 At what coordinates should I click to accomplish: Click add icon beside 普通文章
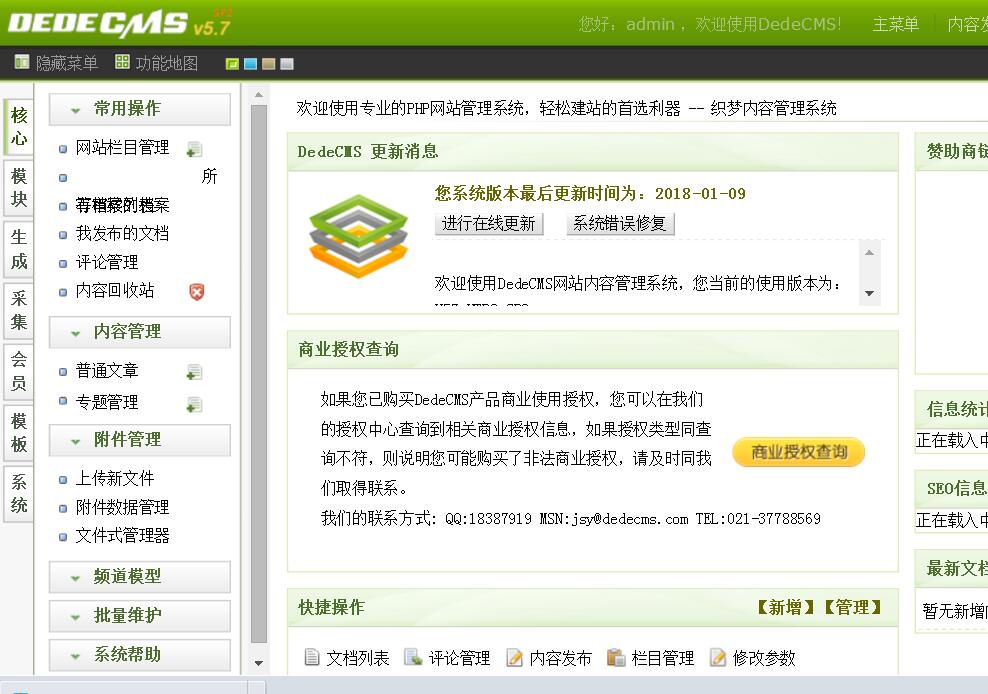195,373
